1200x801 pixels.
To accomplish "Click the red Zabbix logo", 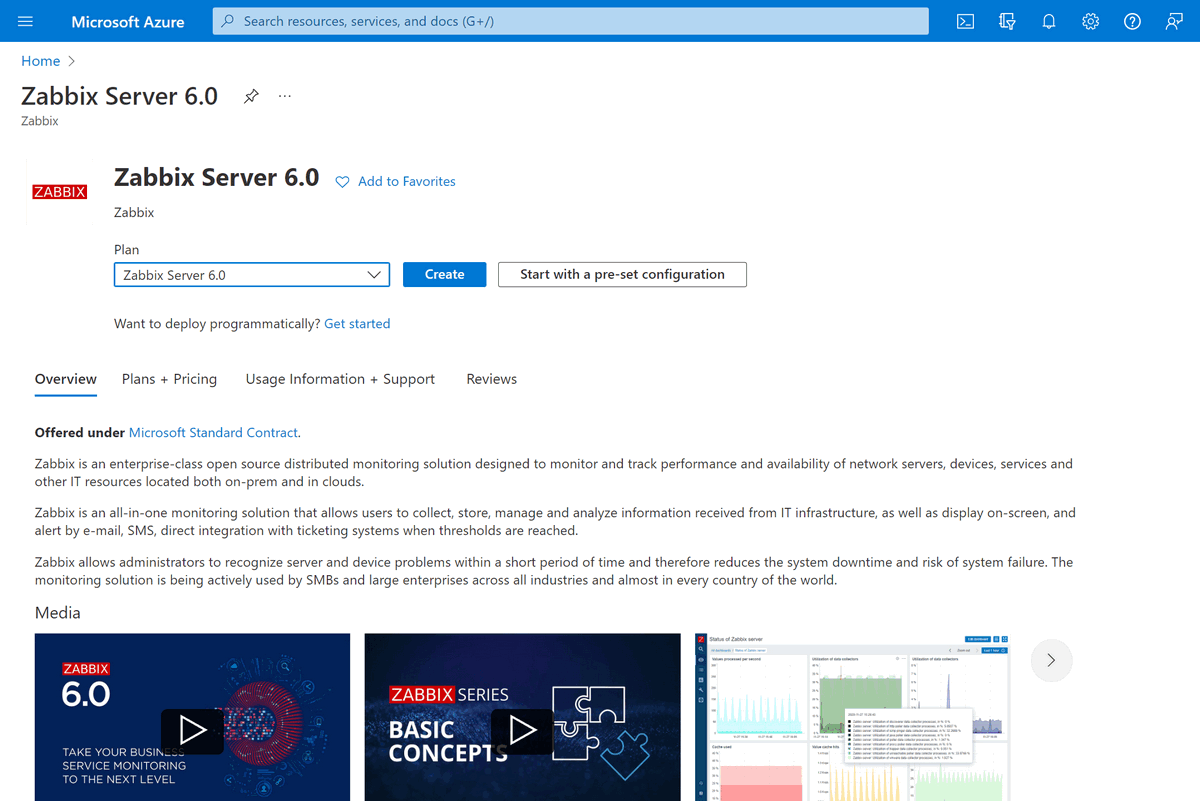I will 60,191.
